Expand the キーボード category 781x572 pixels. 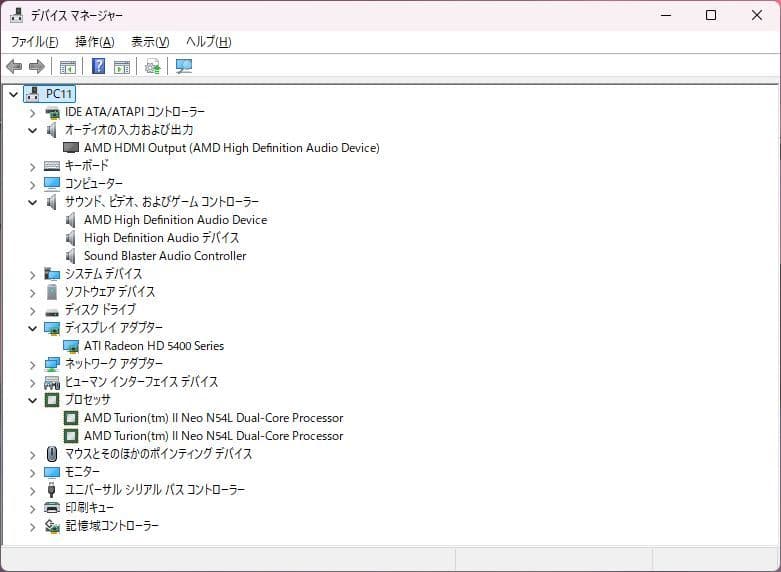tap(32, 166)
